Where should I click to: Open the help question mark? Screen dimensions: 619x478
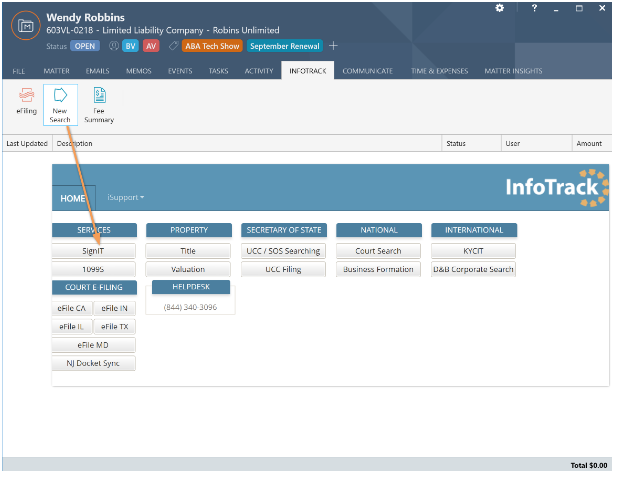pos(534,8)
